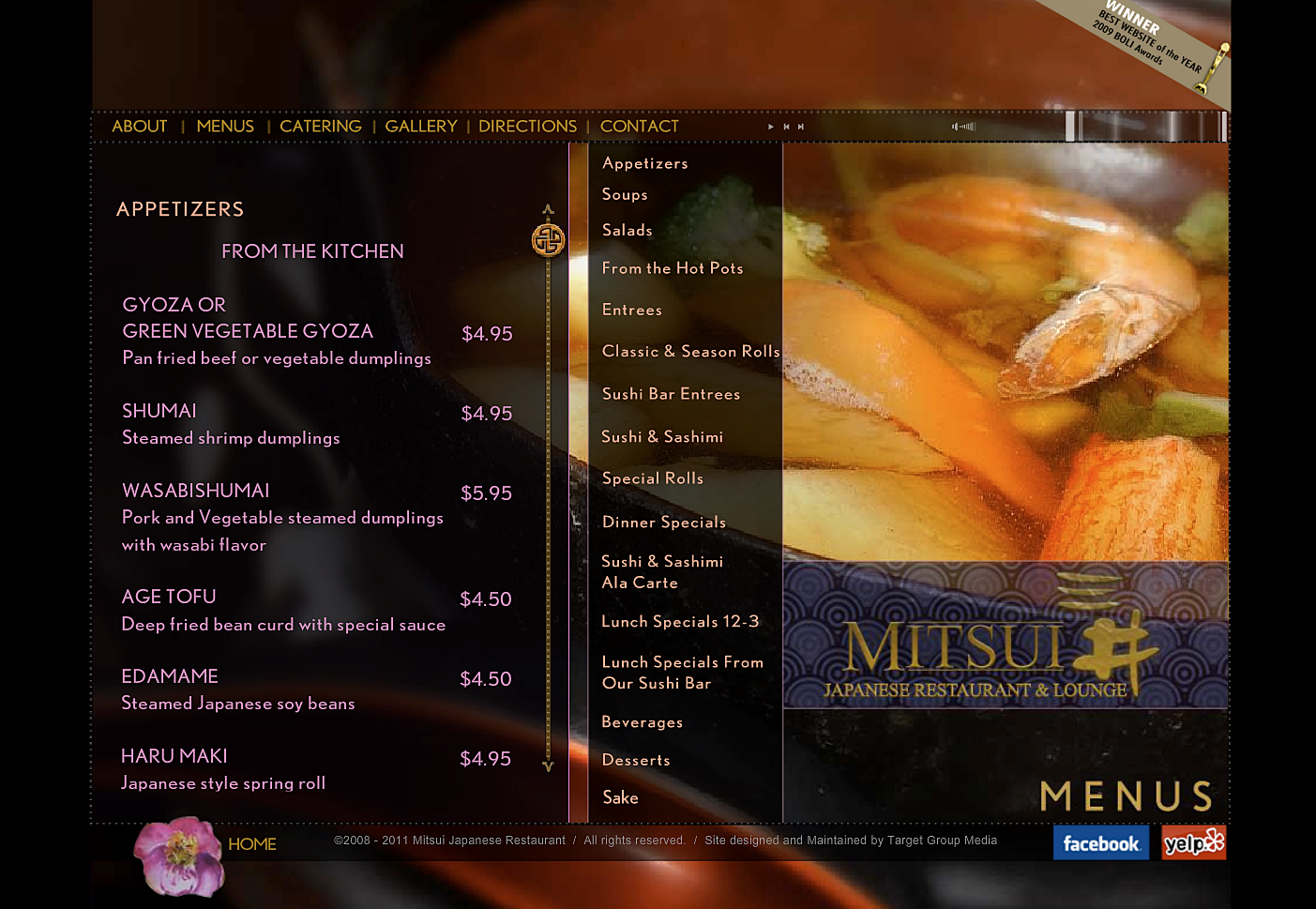Screen dimensions: 1316x909
Task: Open the CONTACT page
Action: click(x=640, y=126)
